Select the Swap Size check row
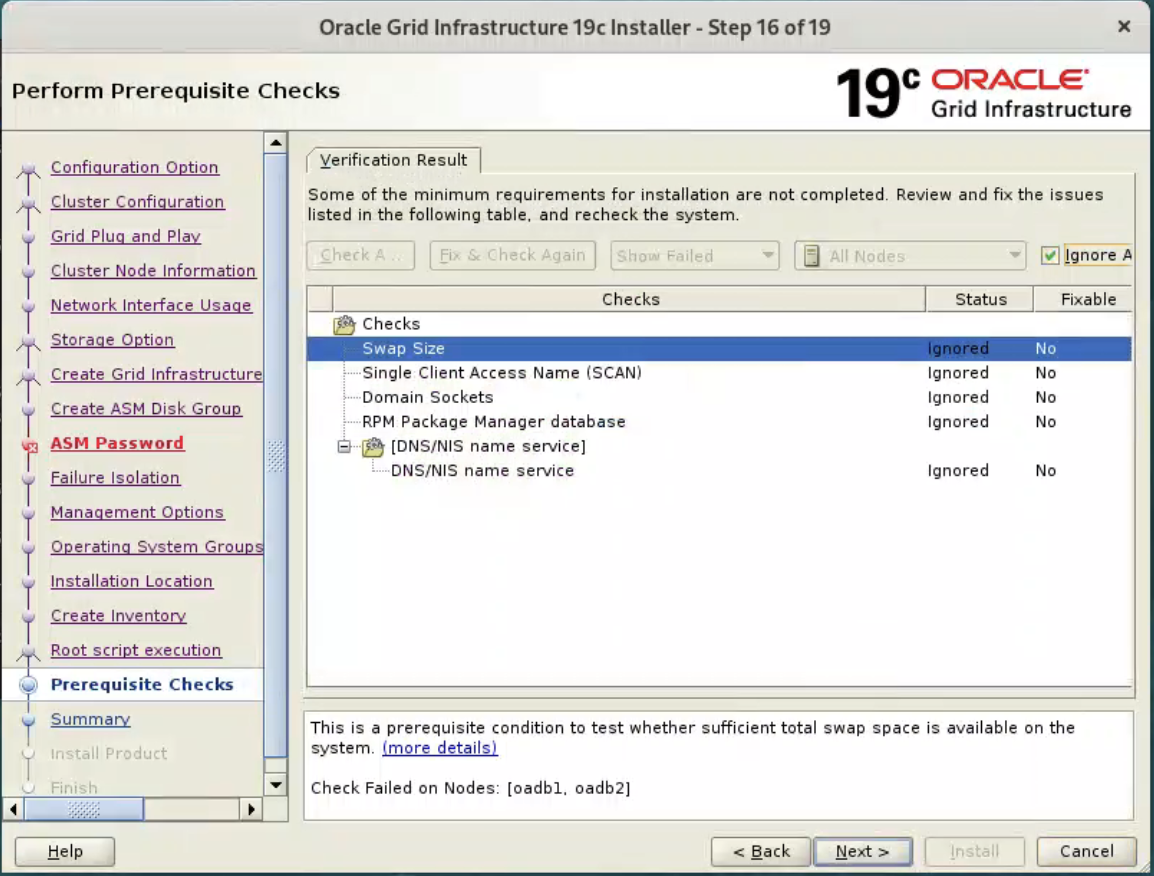 [719, 348]
